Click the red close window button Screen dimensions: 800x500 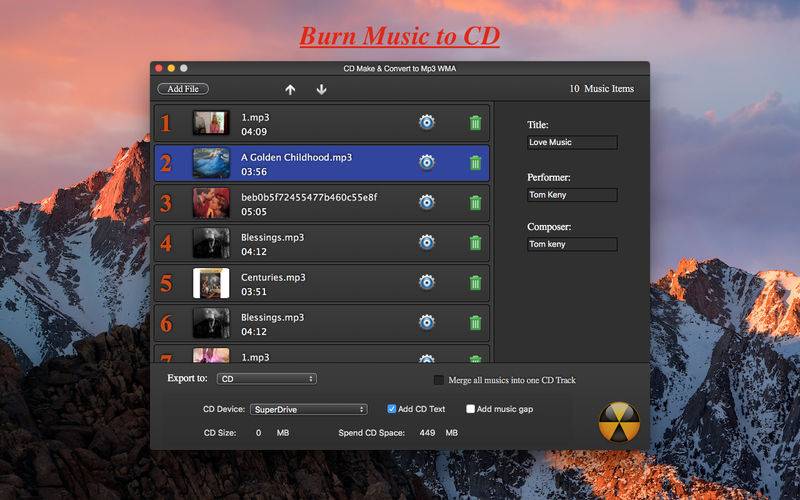pos(159,68)
